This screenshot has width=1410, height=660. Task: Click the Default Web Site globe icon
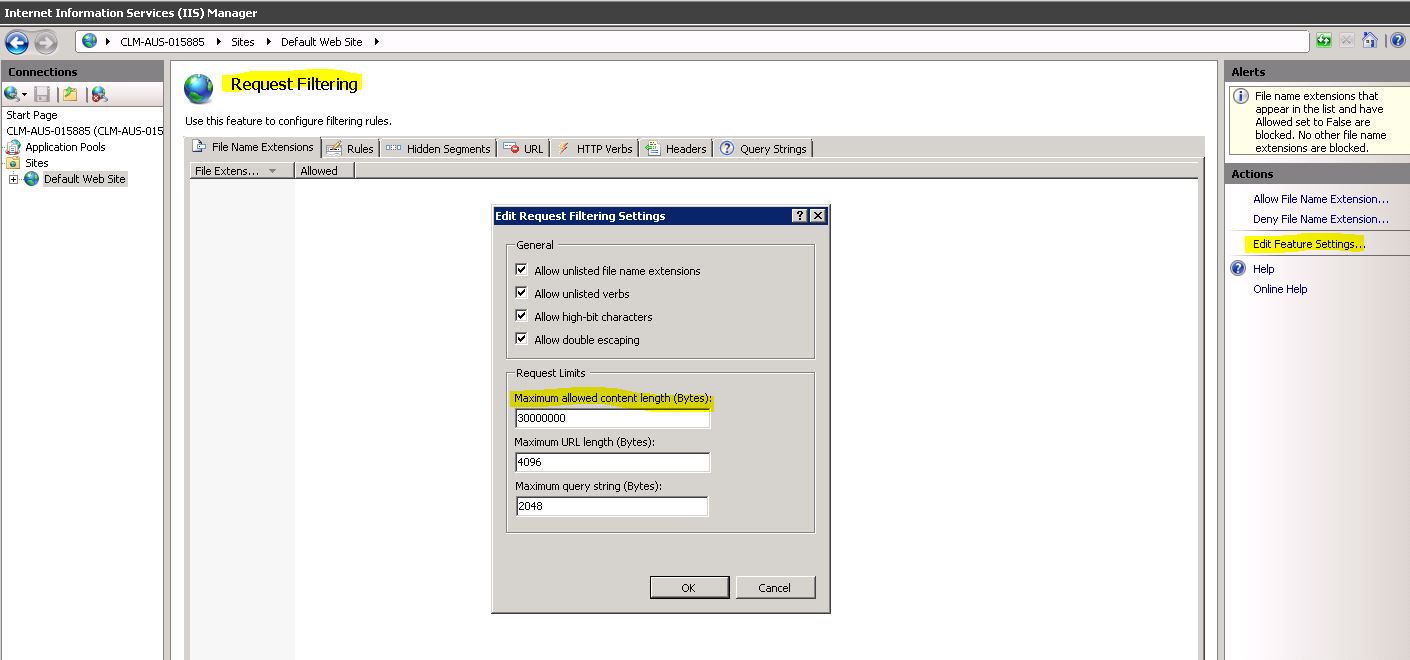[x=31, y=179]
